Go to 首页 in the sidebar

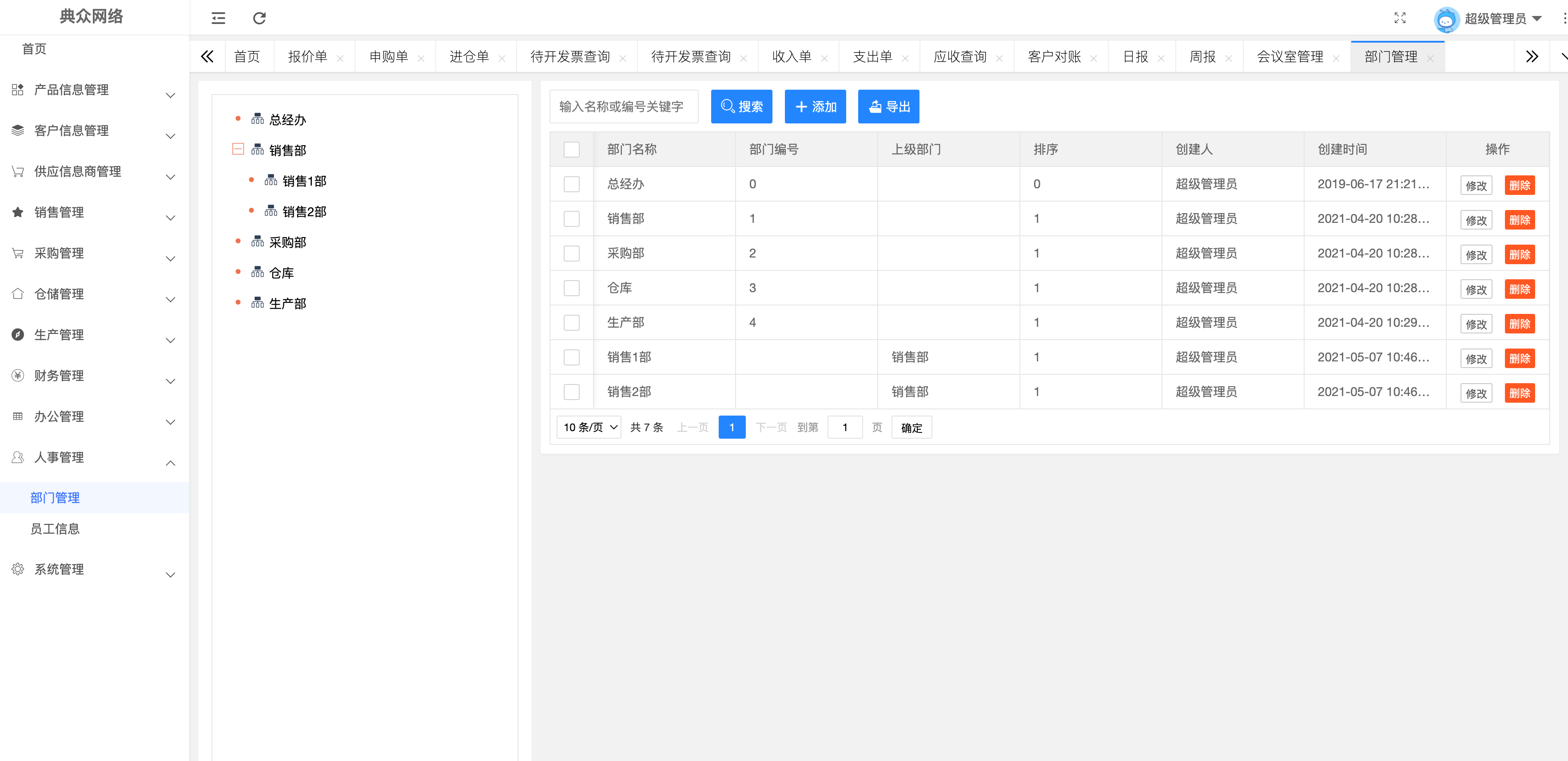point(34,49)
